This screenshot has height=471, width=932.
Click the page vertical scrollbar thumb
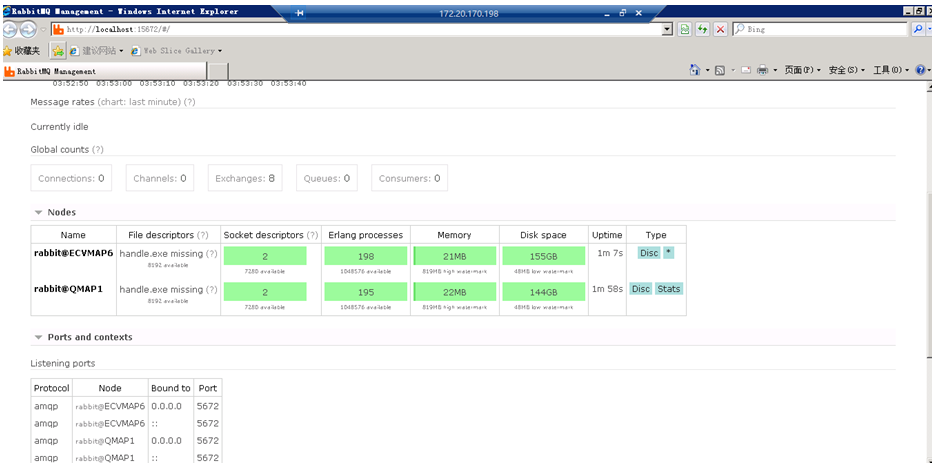click(929, 274)
